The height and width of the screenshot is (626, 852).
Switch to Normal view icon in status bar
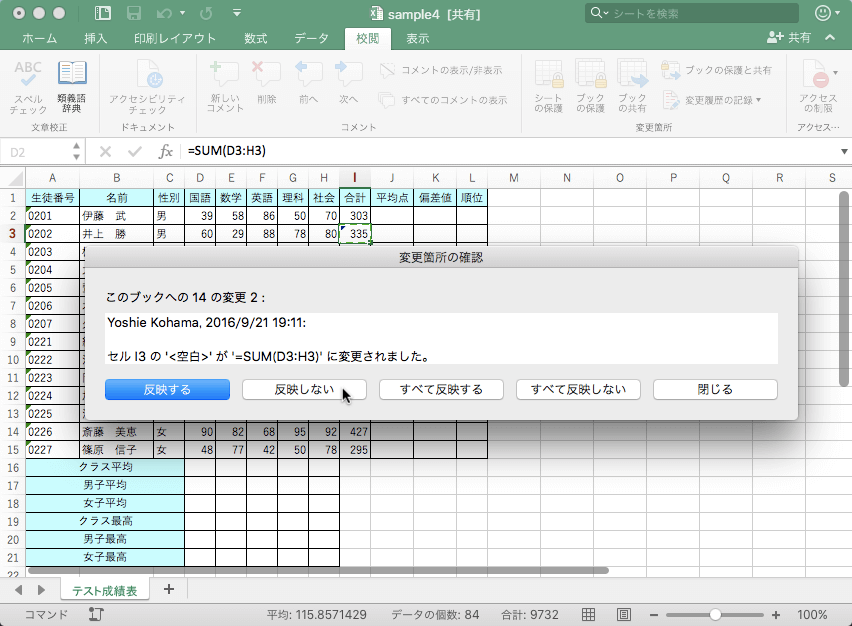(x=588, y=615)
